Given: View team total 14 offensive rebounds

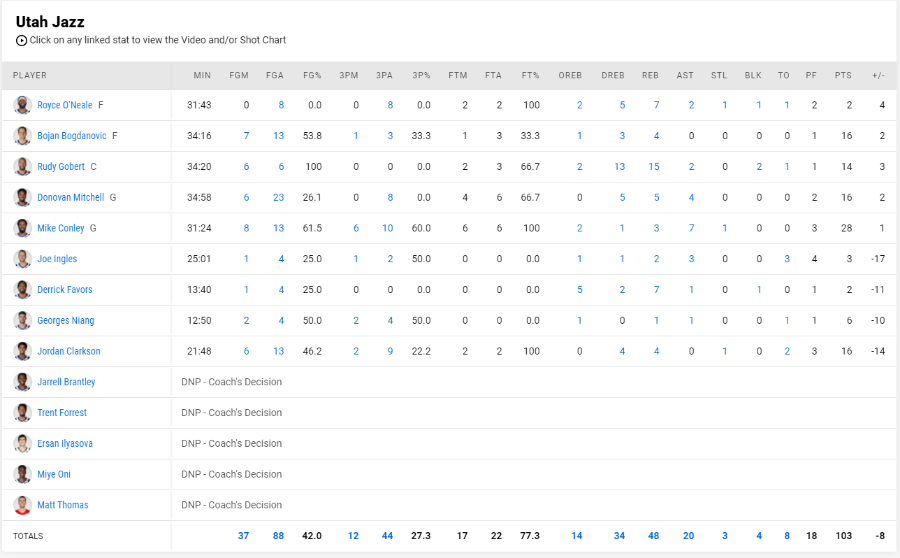Looking at the screenshot, I should 577,536.
